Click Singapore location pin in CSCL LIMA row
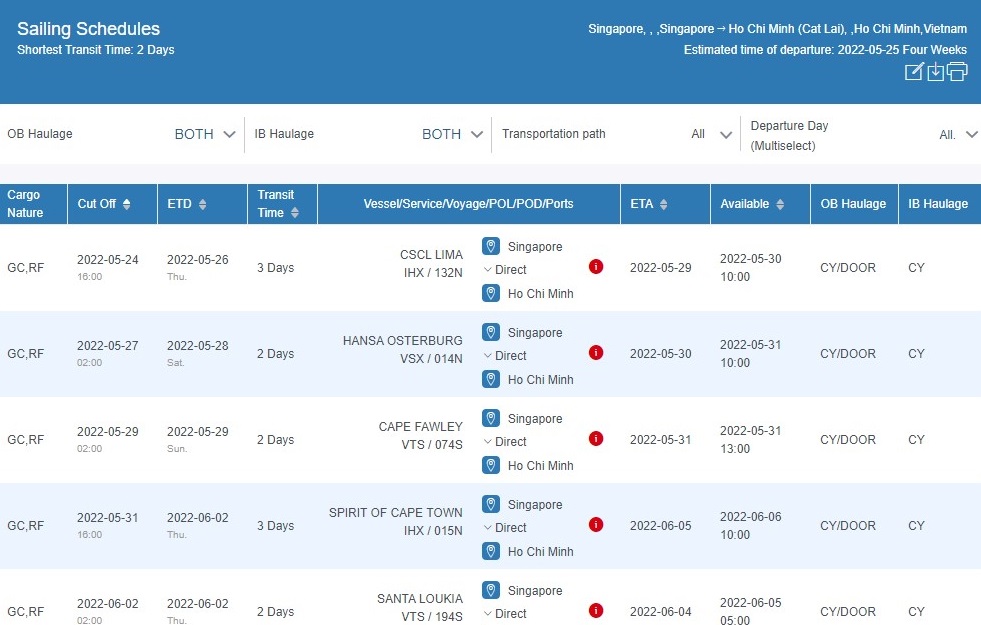 tap(491, 246)
